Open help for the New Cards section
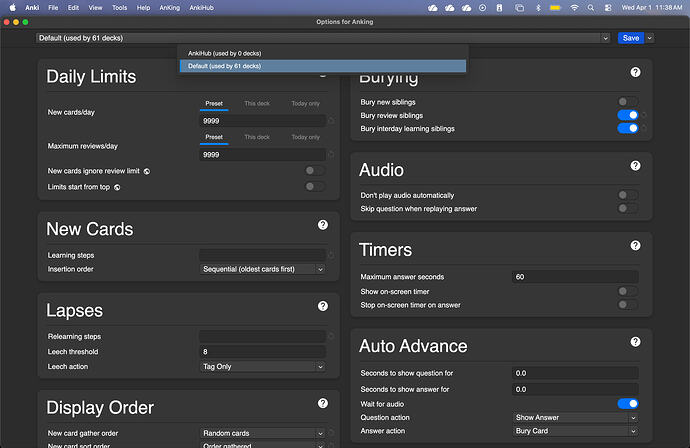The width and height of the screenshot is (690, 448). pos(323,225)
